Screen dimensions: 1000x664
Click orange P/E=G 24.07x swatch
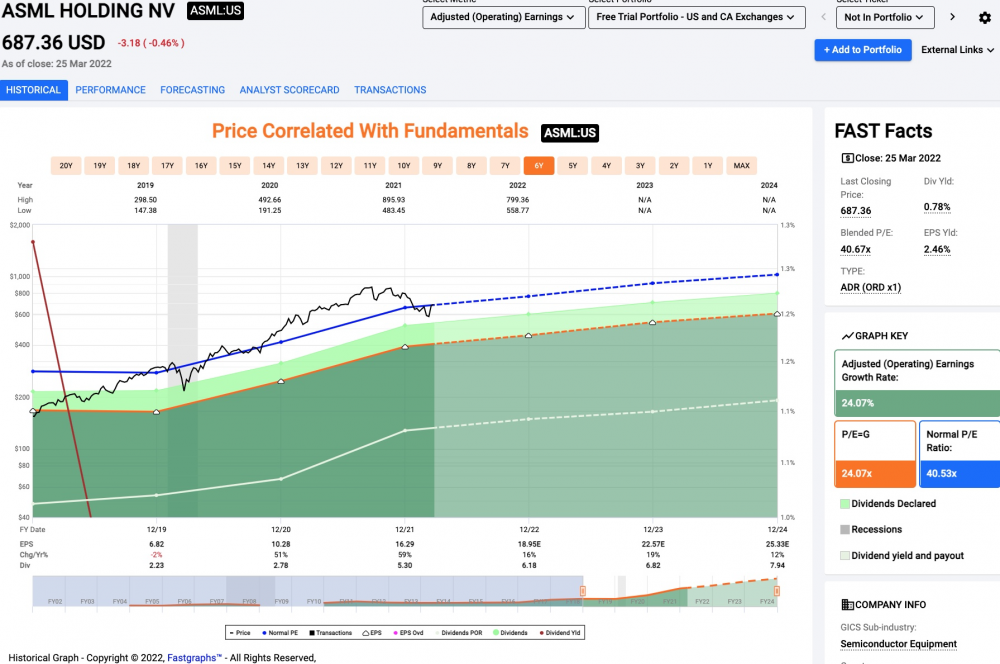(x=875, y=473)
